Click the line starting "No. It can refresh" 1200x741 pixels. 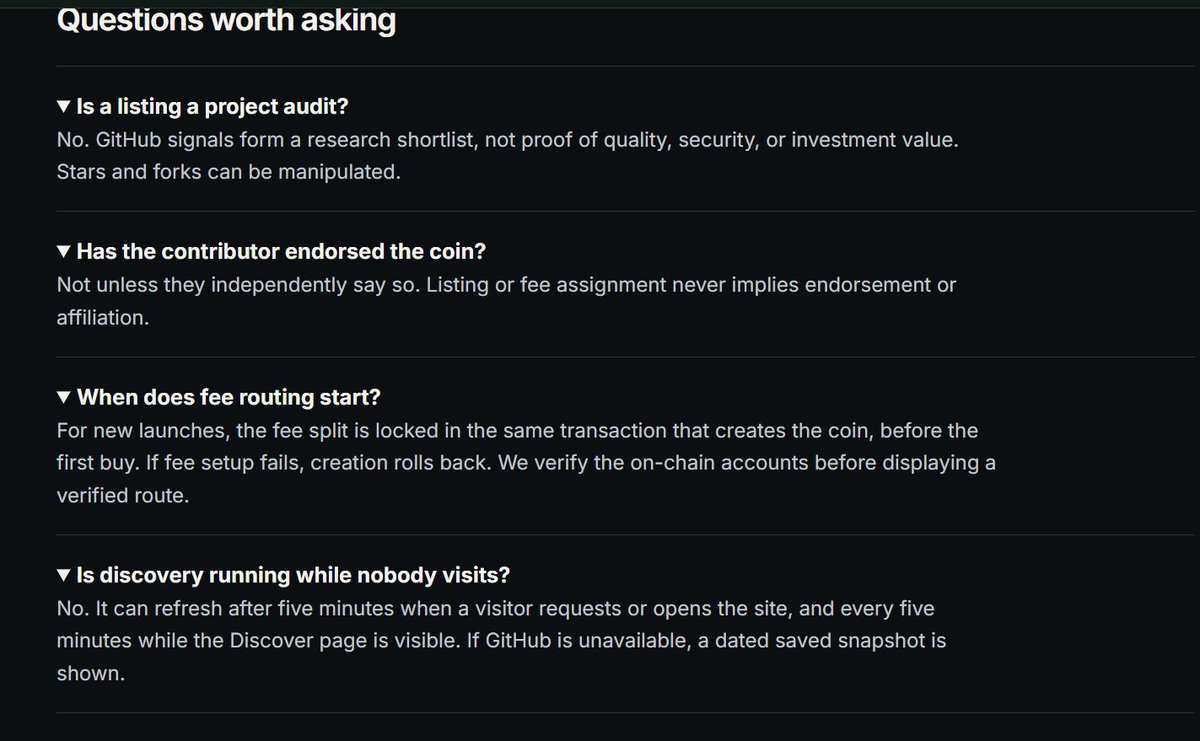point(496,608)
